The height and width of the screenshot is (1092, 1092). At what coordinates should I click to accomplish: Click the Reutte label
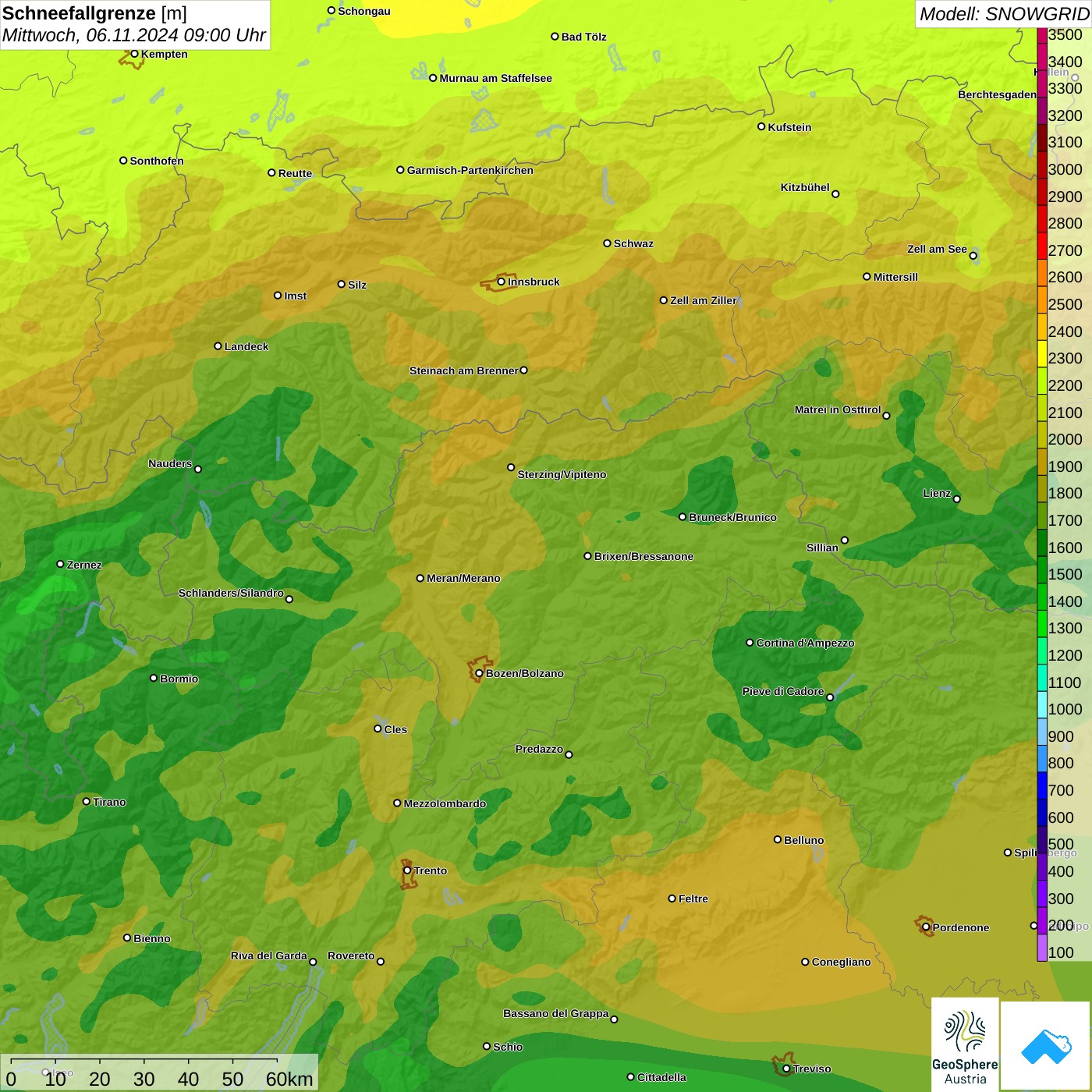pos(295,173)
